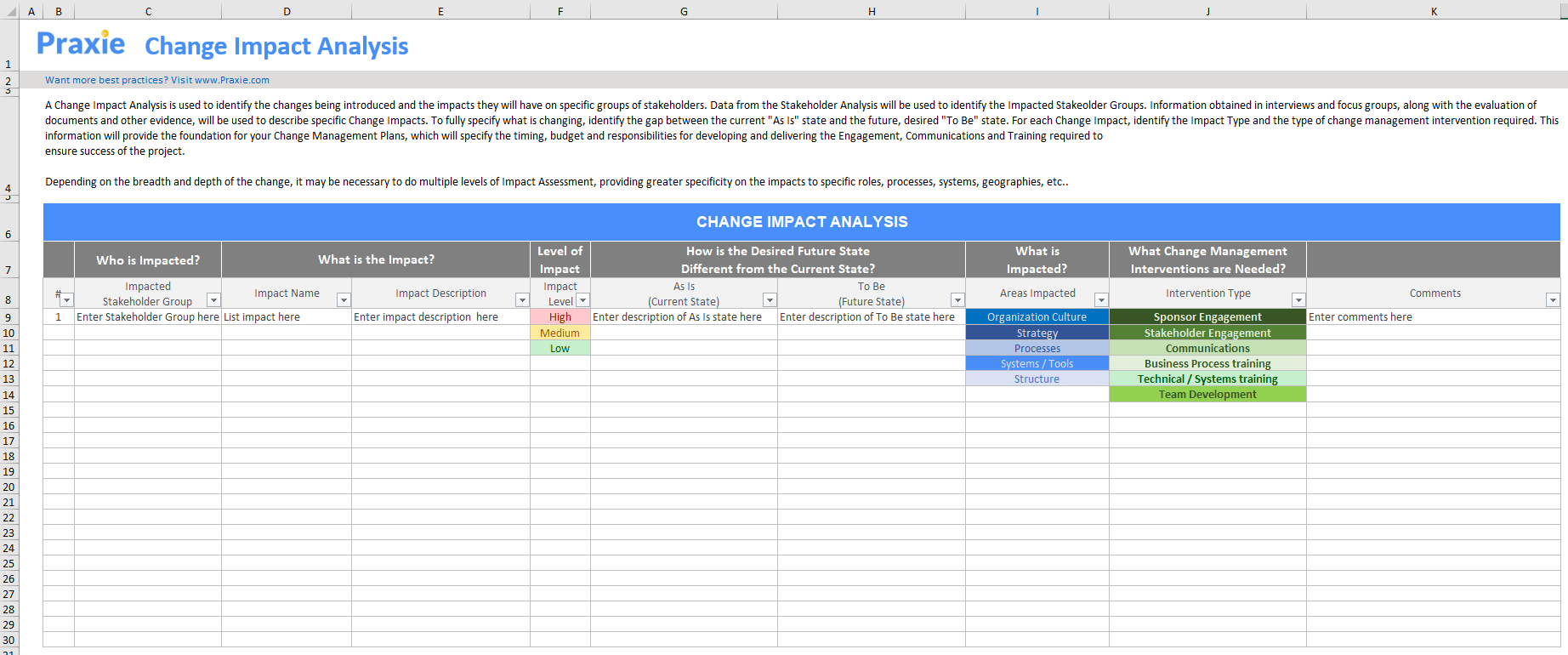Select the Sponsor Engagement cell
The height and width of the screenshot is (655, 1568).
click(1207, 316)
